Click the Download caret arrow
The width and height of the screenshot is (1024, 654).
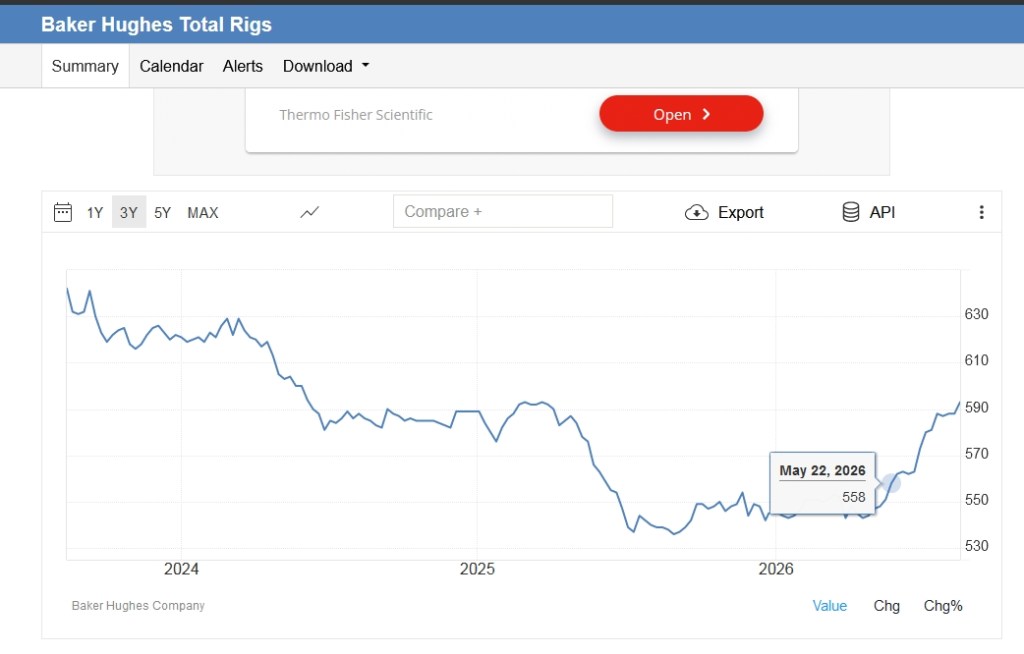(365, 65)
